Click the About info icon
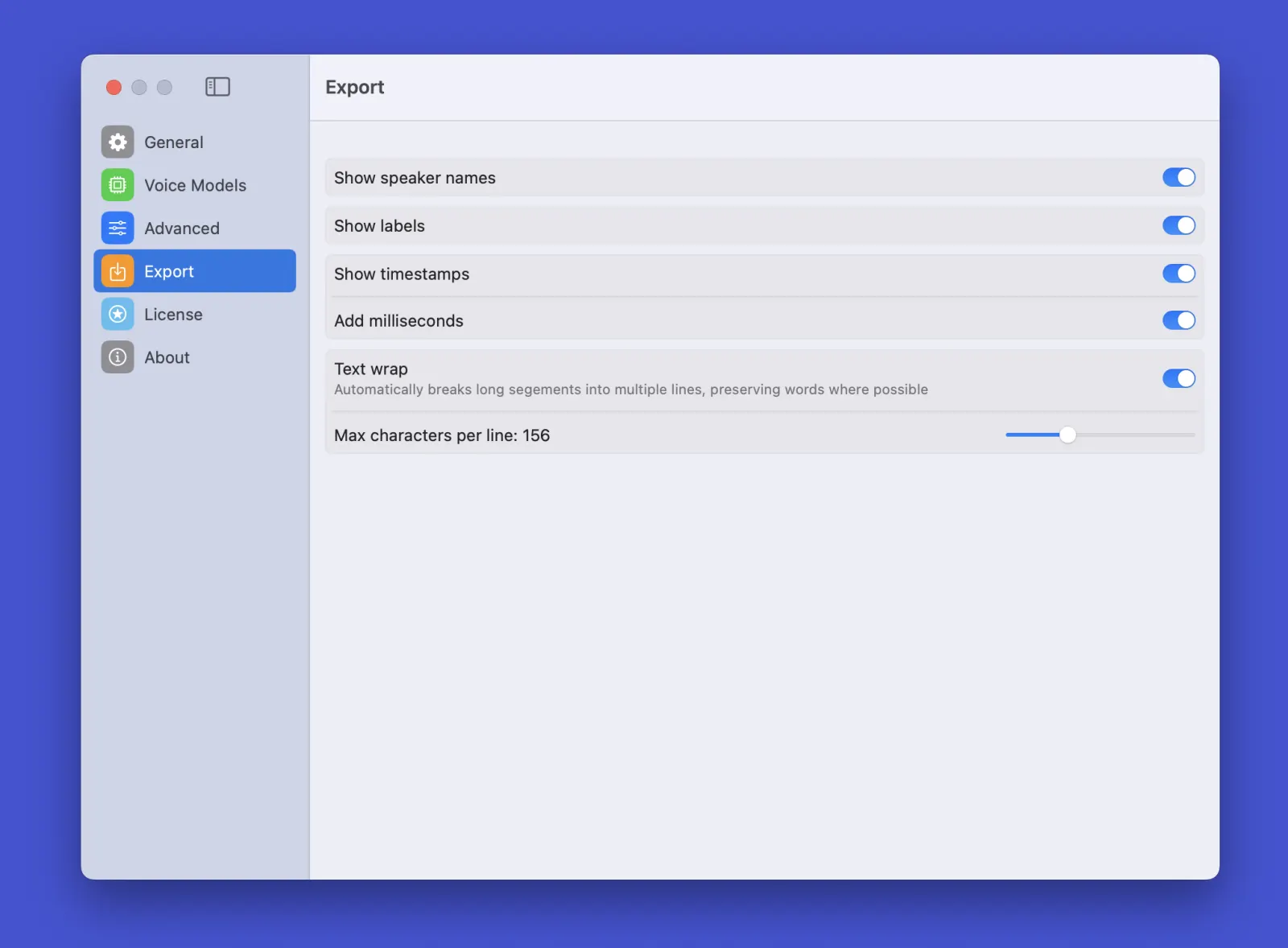Viewport: 1288px width, 948px height. [x=118, y=357]
